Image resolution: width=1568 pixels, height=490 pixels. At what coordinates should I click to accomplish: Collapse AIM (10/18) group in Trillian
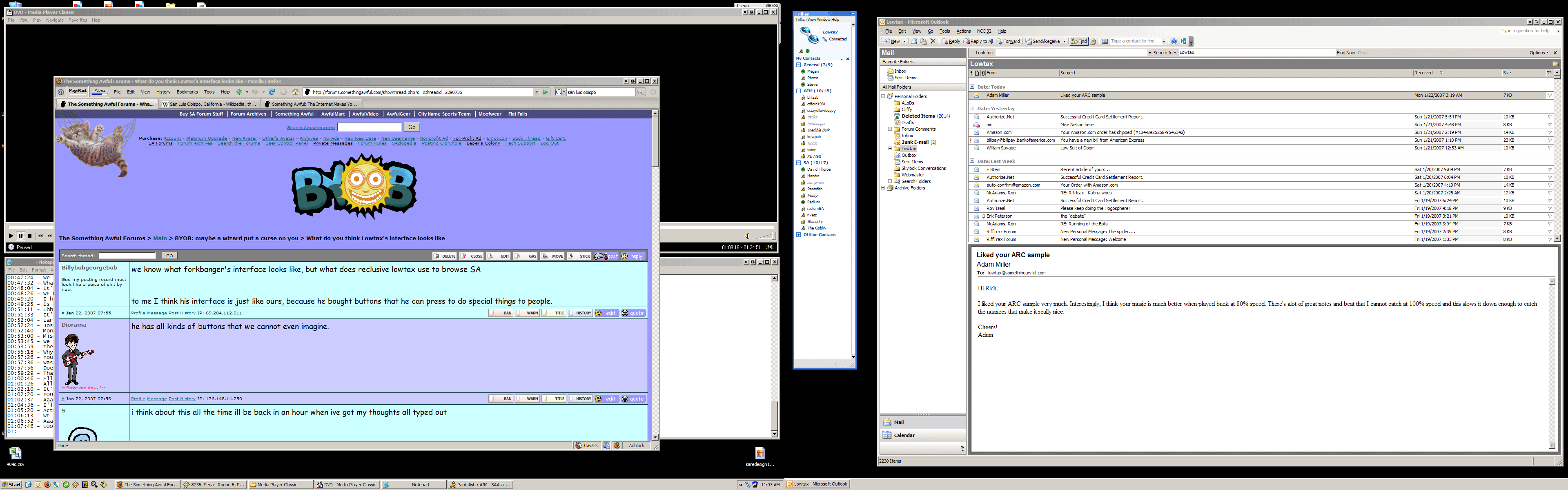(x=799, y=91)
